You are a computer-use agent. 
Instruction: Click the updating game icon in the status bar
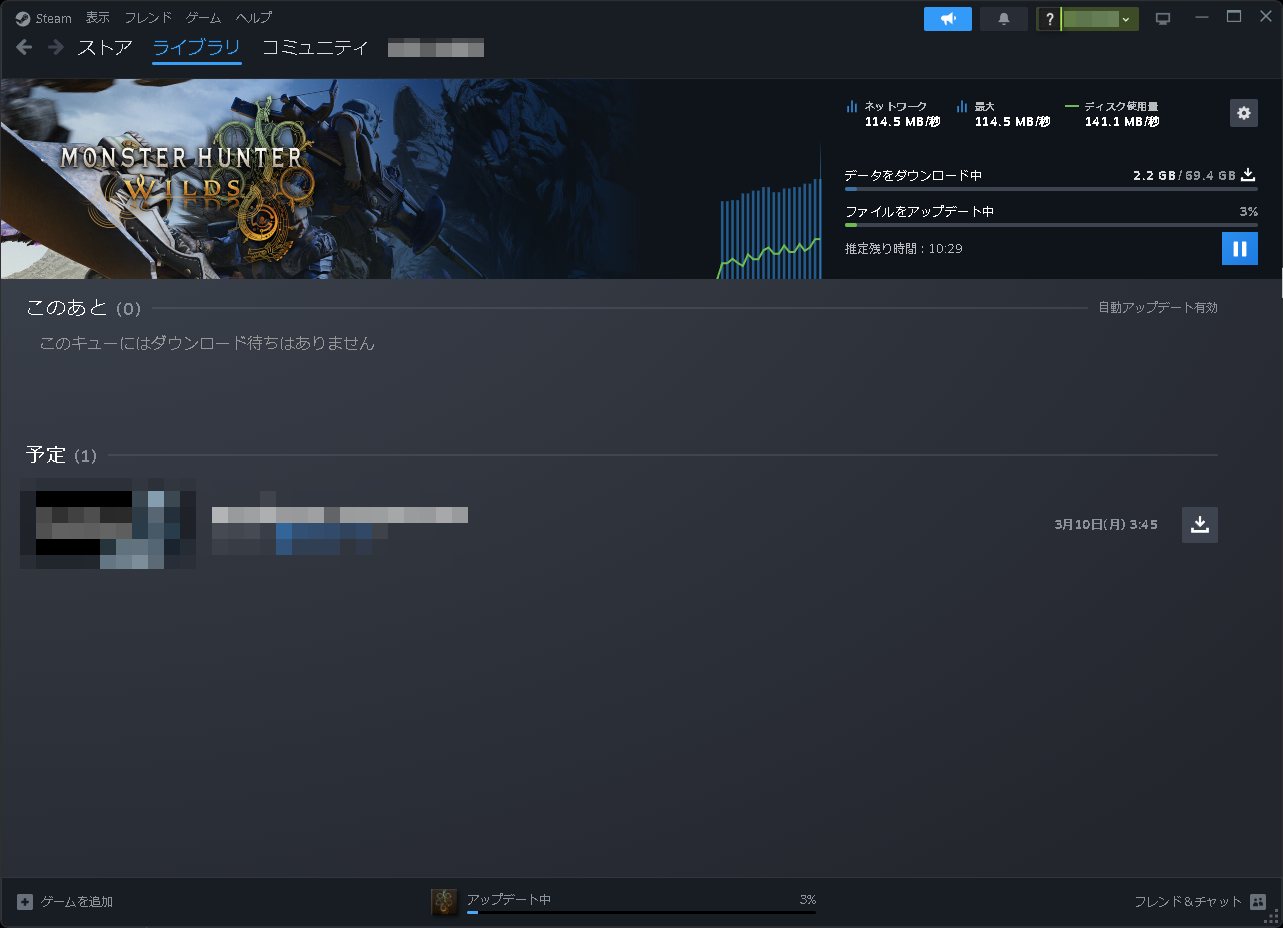443,899
